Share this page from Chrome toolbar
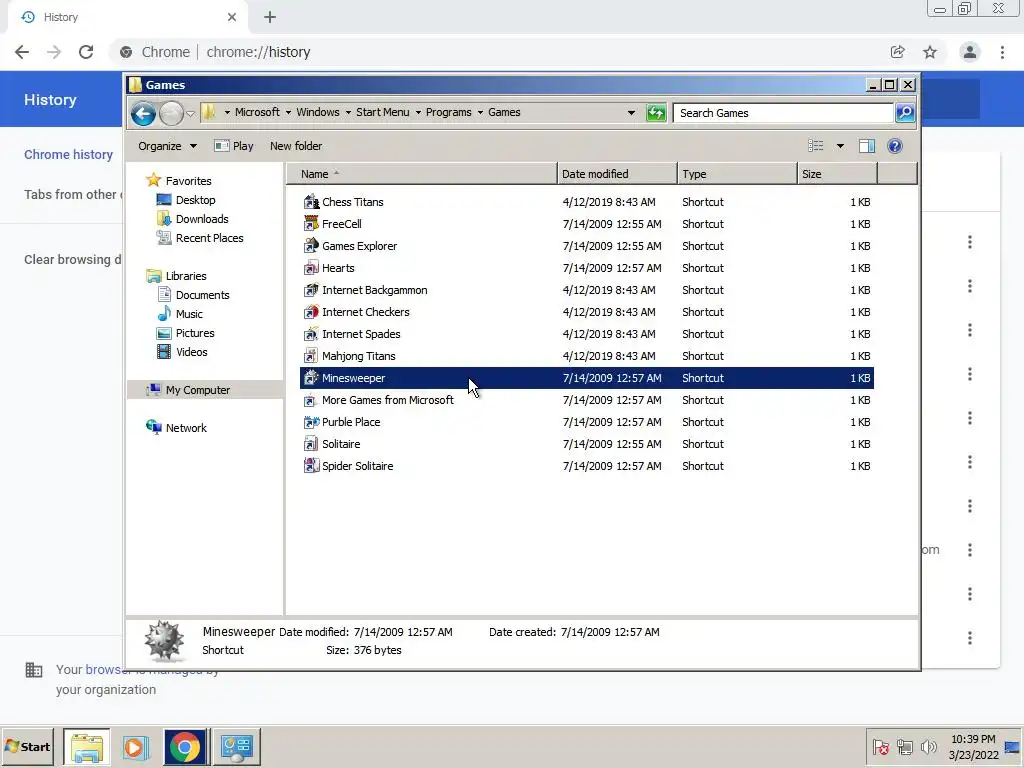 point(898,52)
